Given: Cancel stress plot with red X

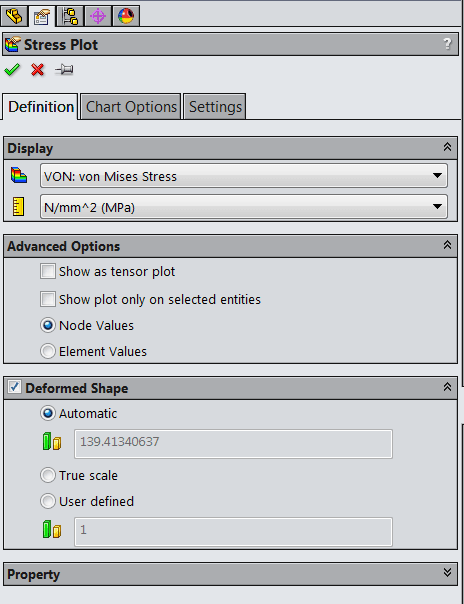Looking at the screenshot, I should click(x=37, y=70).
